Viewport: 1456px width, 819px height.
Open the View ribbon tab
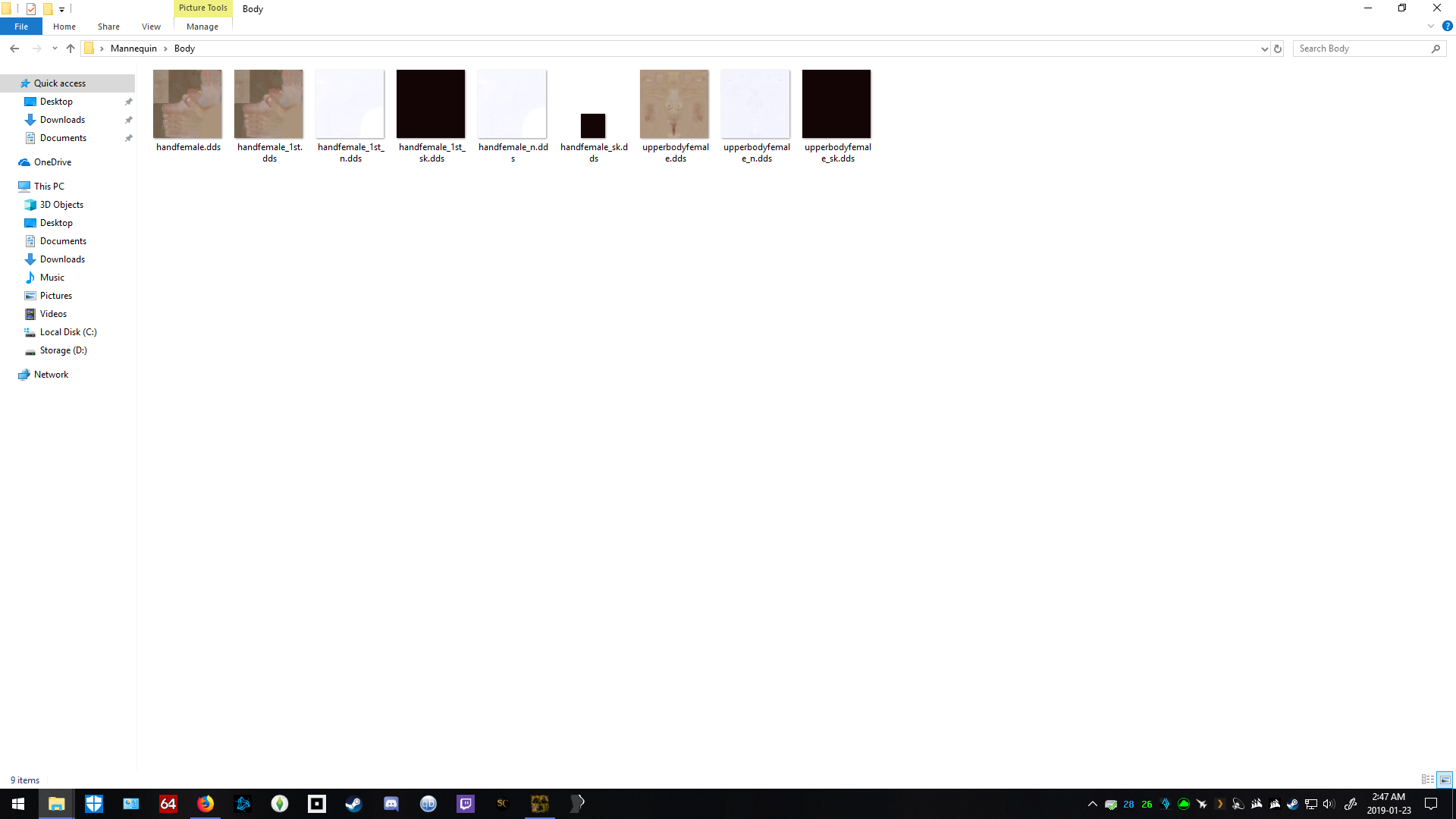click(151, 27)
